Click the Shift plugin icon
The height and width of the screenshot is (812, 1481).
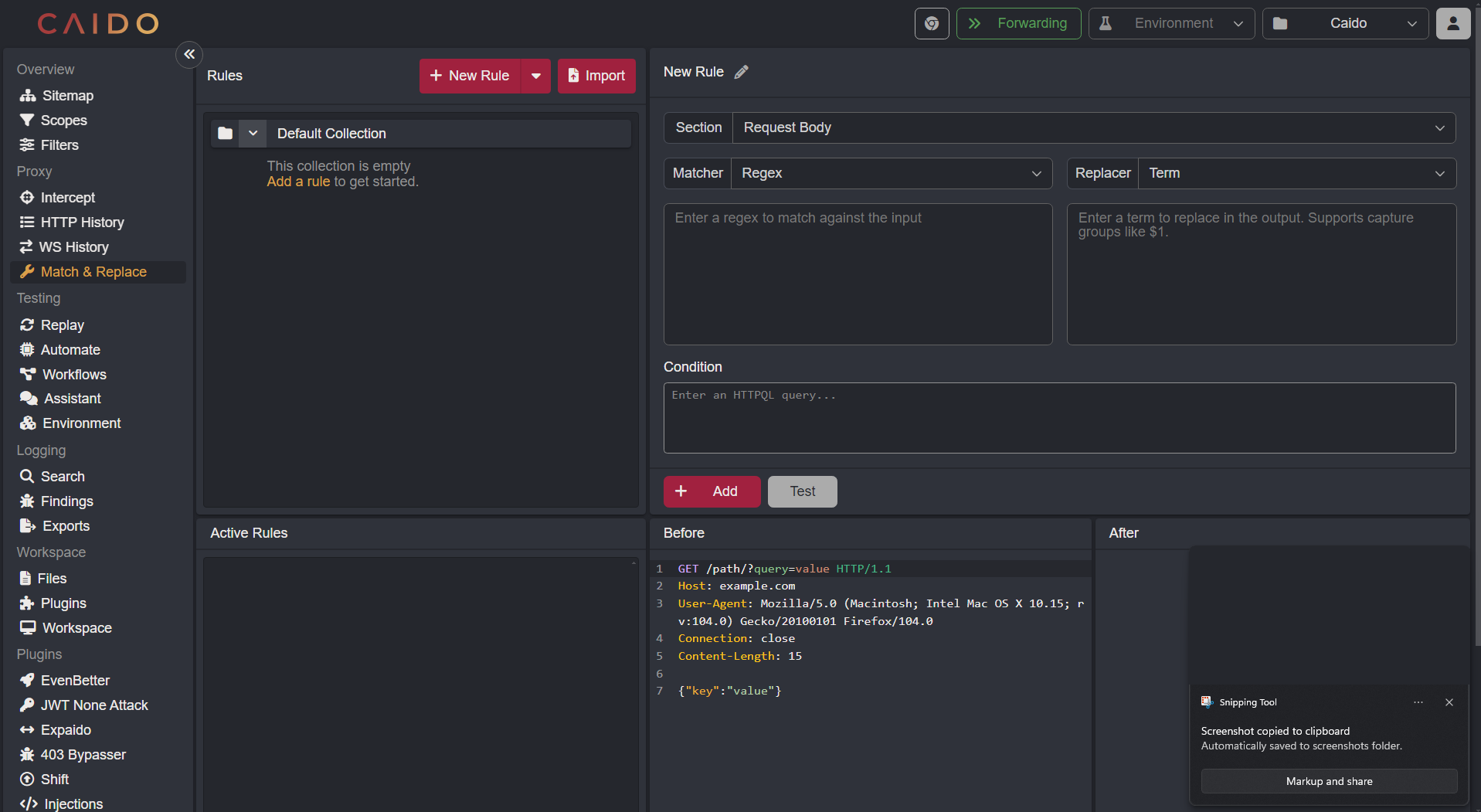click(x=27, y=780)
